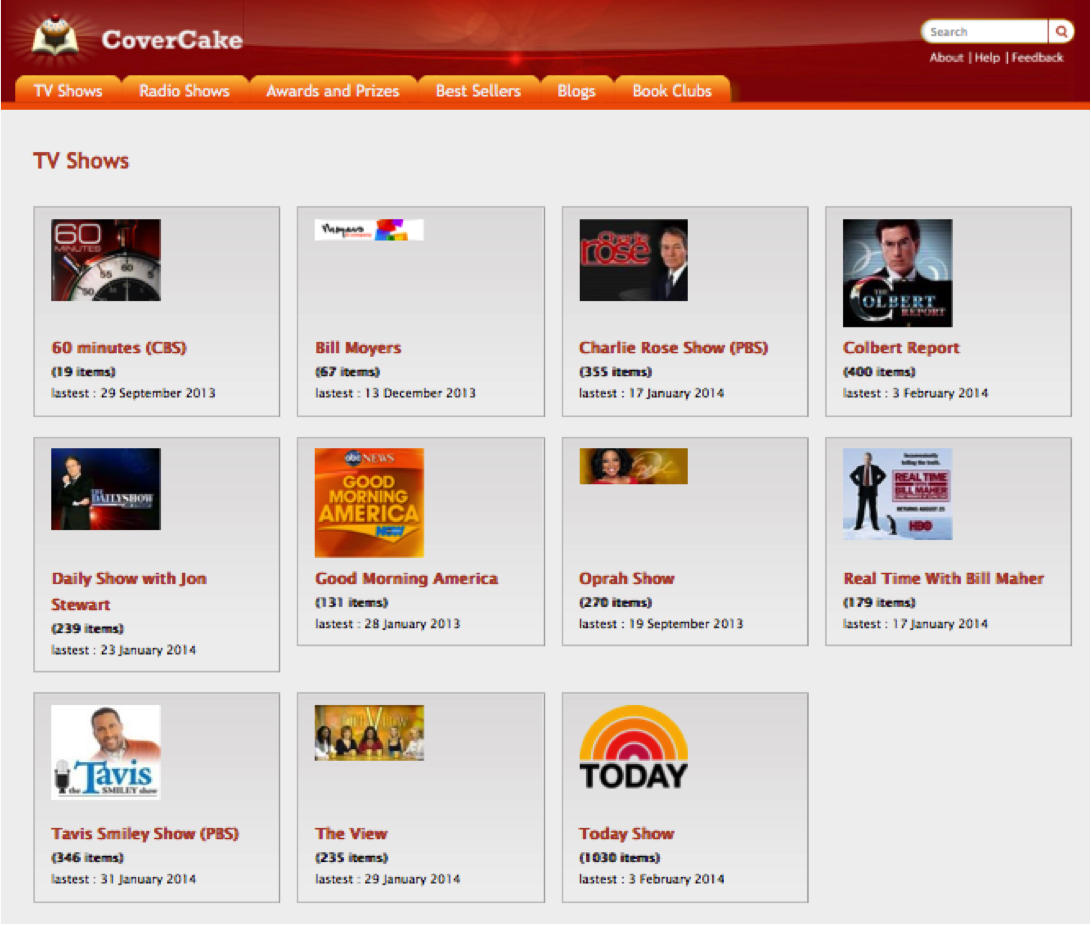The image size is (1091, 925).
Task: Open the Help link
Action: [x=987, y=58]
